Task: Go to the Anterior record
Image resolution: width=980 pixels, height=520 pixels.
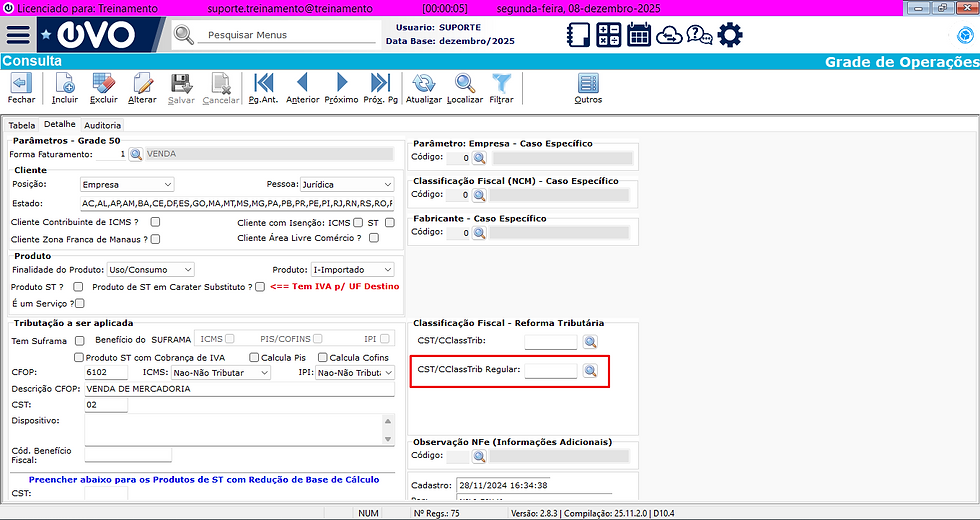Action: coord(302,89)
